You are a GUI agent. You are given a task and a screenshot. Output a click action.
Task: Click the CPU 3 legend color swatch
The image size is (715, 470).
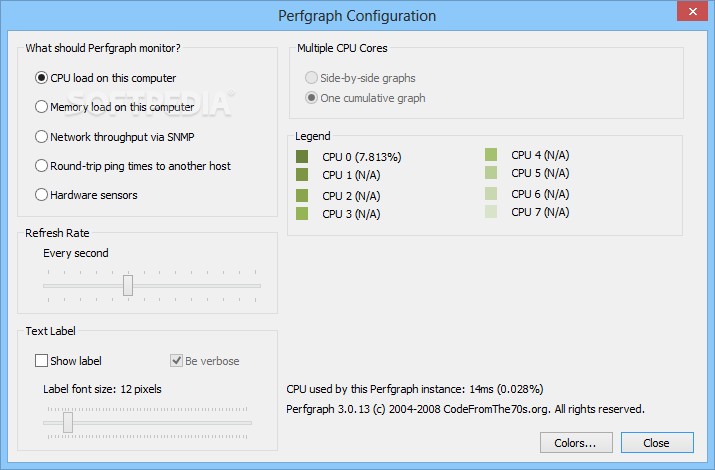click(302, 214)
